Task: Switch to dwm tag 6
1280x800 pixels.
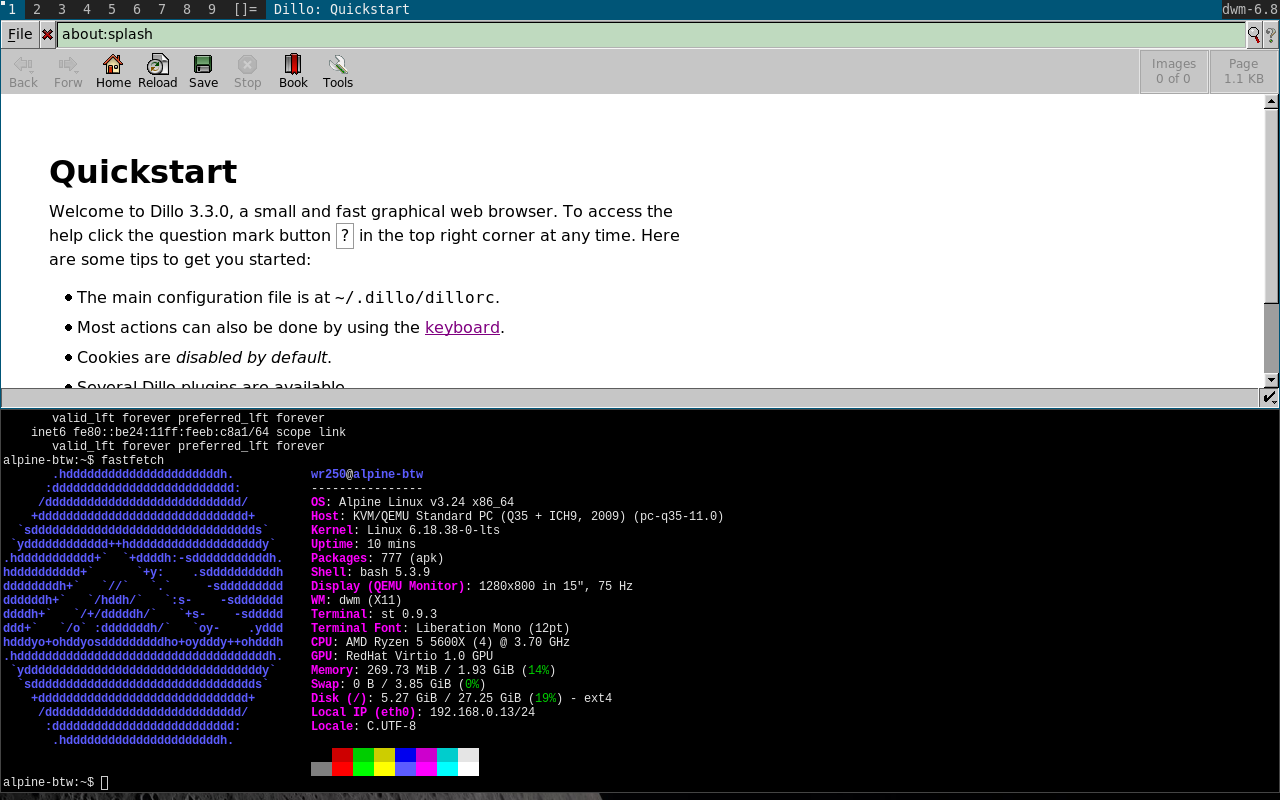Action: pyautogui.click(x=137, y=9)
